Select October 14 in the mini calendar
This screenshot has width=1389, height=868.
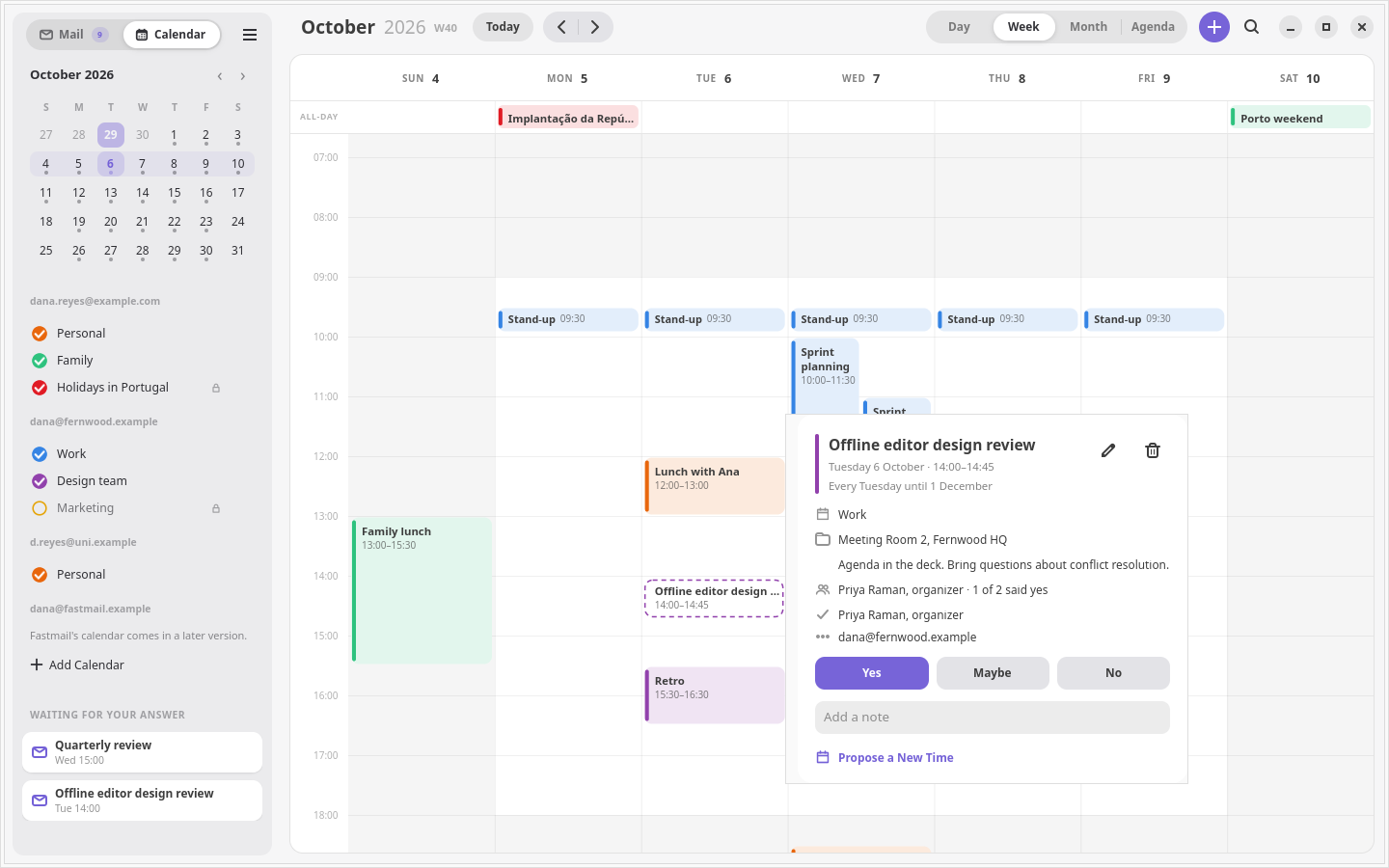pos(143,193)
